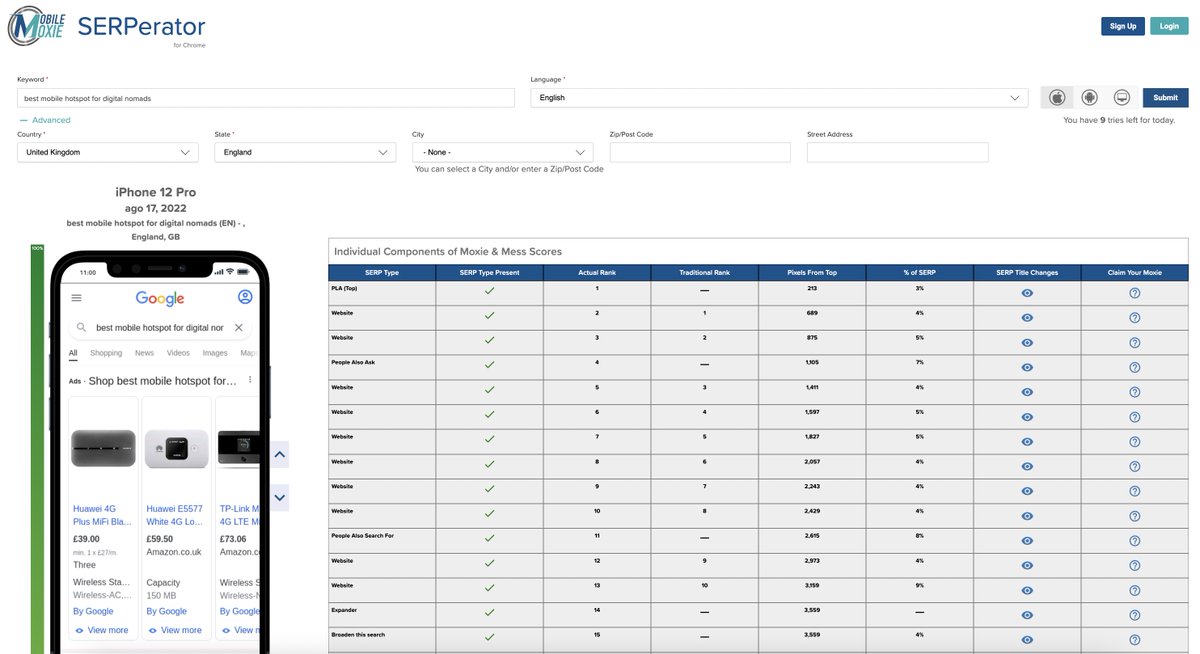
Task: Click help icon for Website actual rank 3
Action: pos(1135,343)
